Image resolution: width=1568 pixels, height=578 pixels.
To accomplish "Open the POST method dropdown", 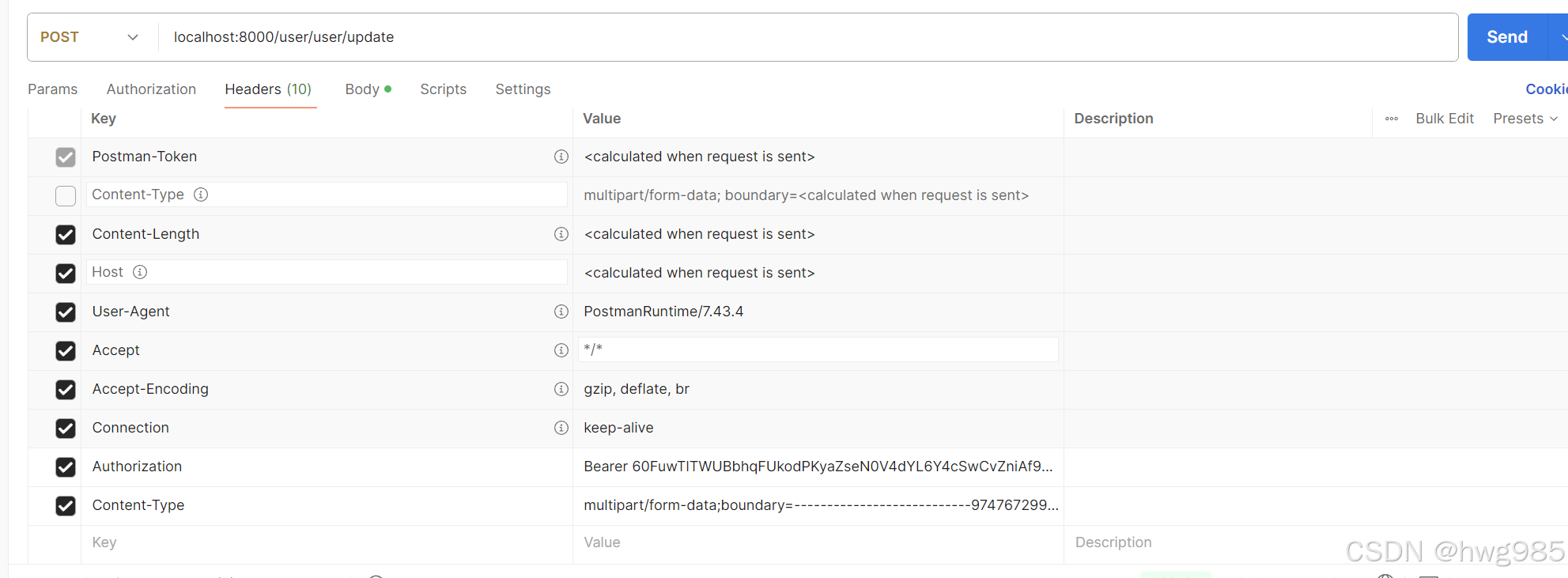I will [x=89, y=37].
